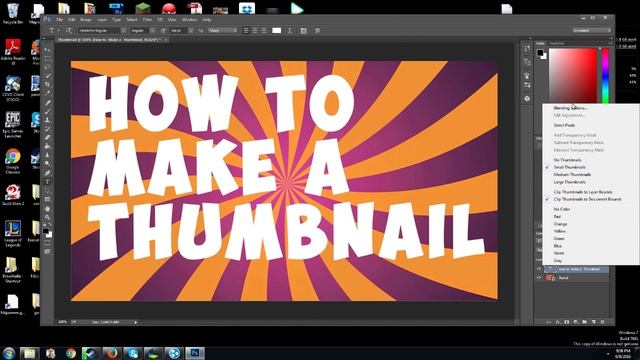Select the History Brush tool
Image resolution: width=640 pixels, height=360 pixels.
tap(47, 129)
